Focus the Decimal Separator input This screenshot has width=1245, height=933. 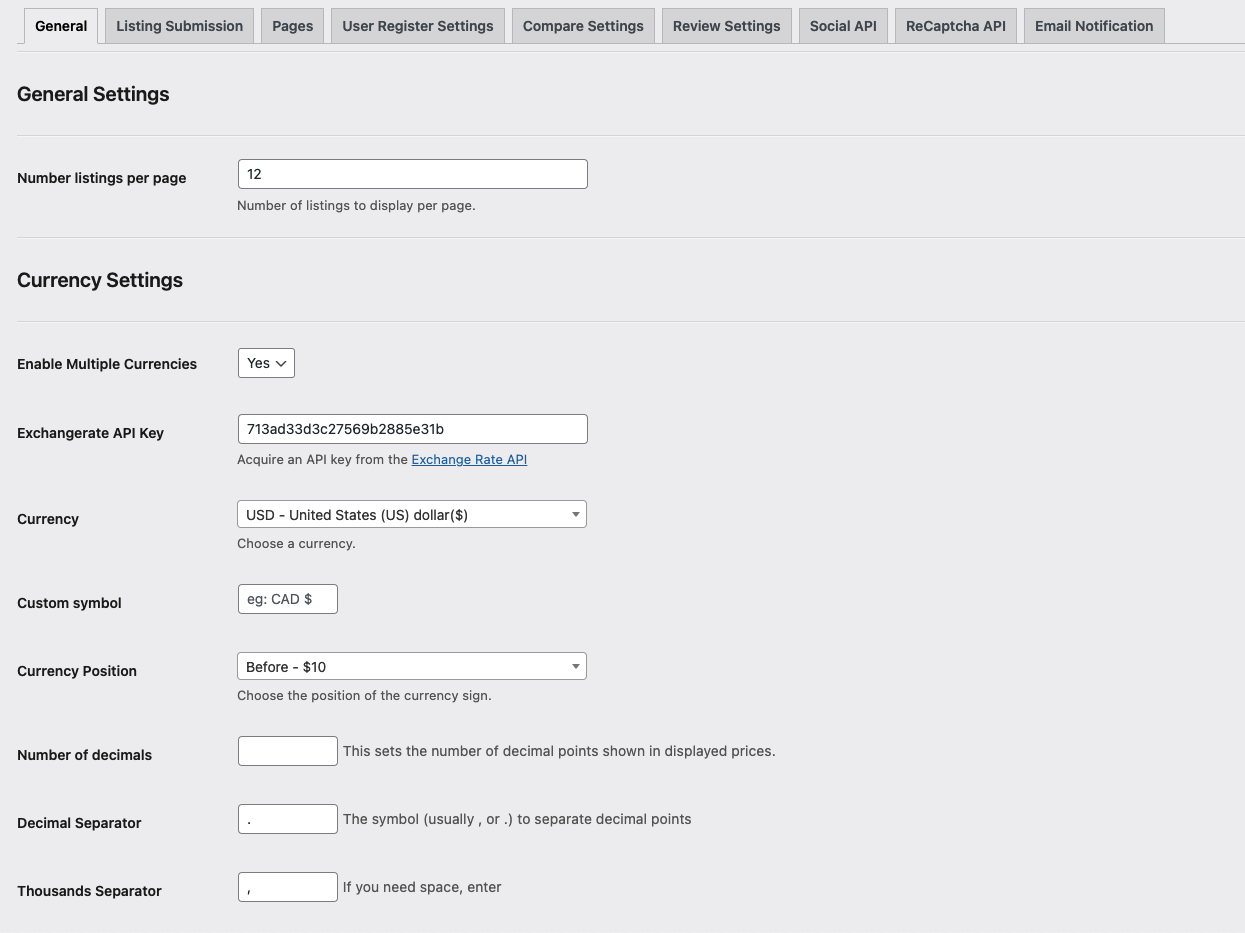(x=287, y=819)
